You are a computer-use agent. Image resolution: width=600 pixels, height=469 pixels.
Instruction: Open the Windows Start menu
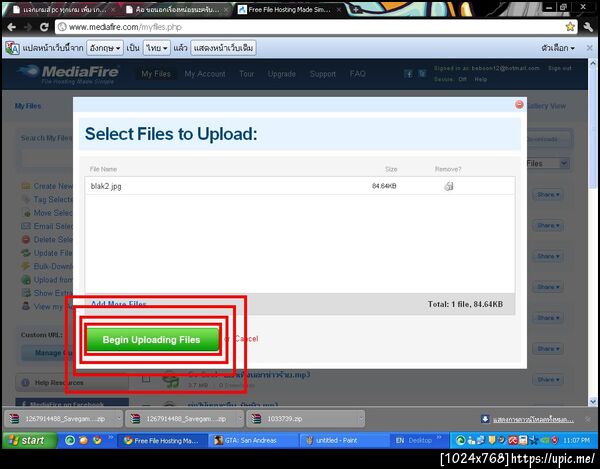(x=29, y=440)
